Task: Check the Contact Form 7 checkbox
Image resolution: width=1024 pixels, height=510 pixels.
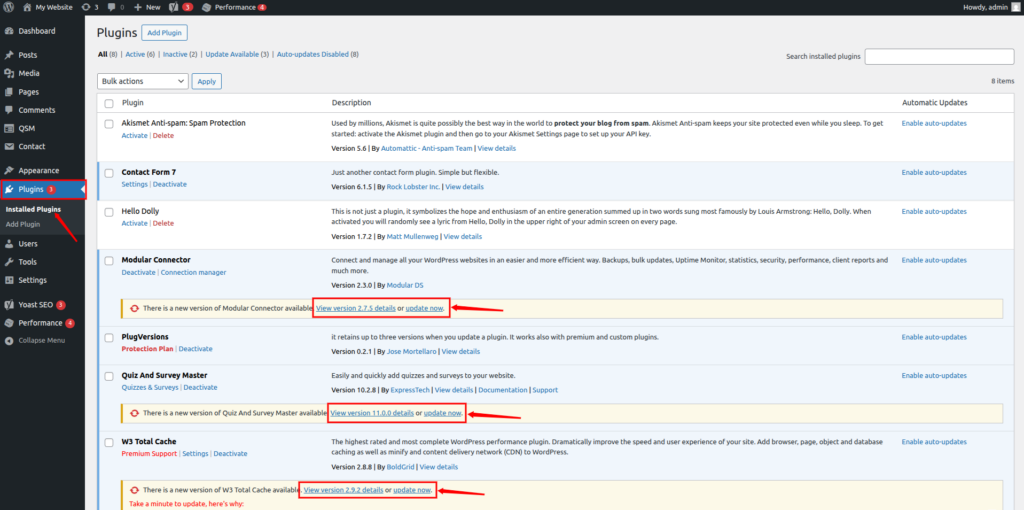Action: click(109, 172)
